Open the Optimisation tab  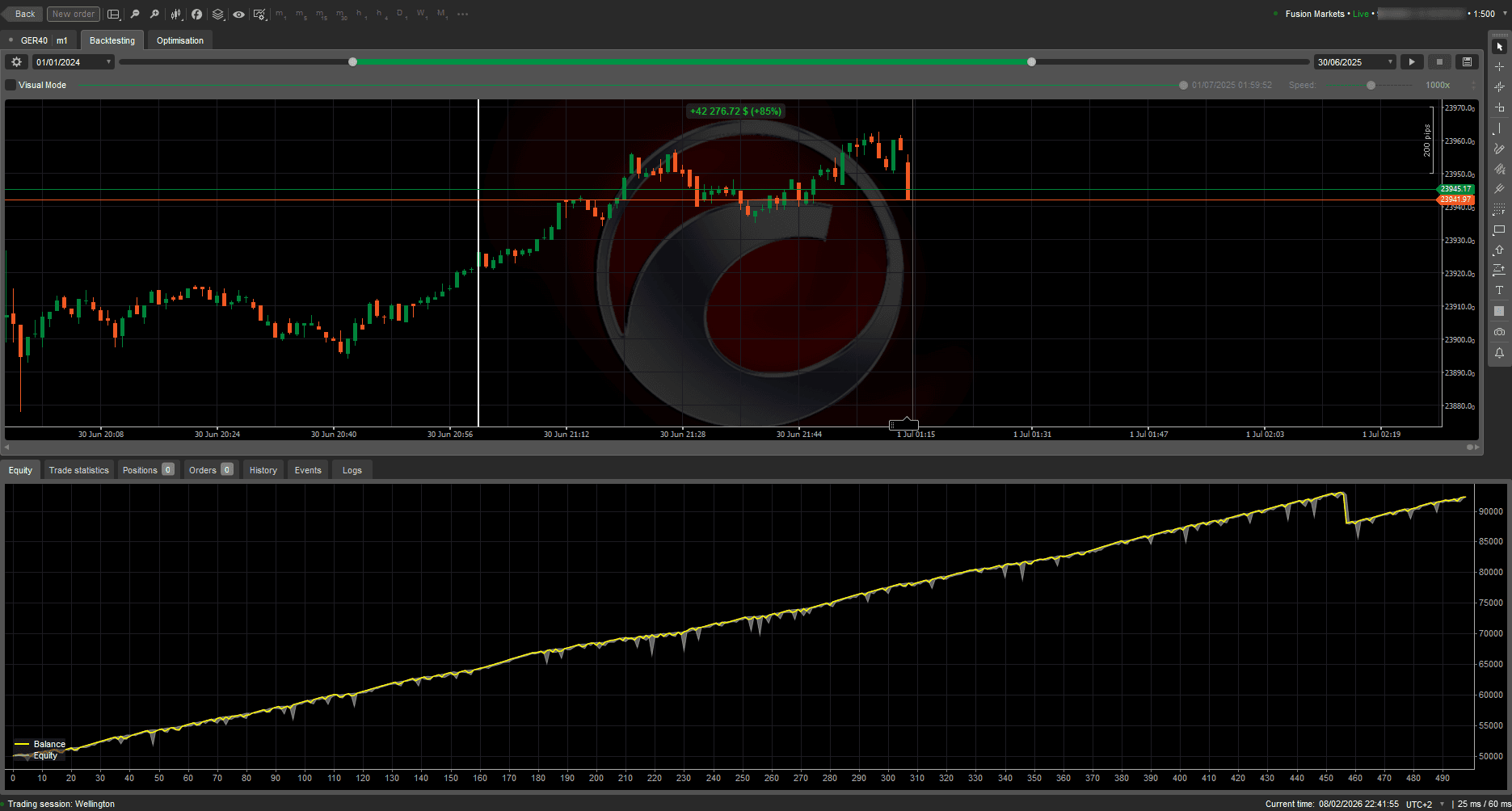pyautogui.click(x=179, y=40)
